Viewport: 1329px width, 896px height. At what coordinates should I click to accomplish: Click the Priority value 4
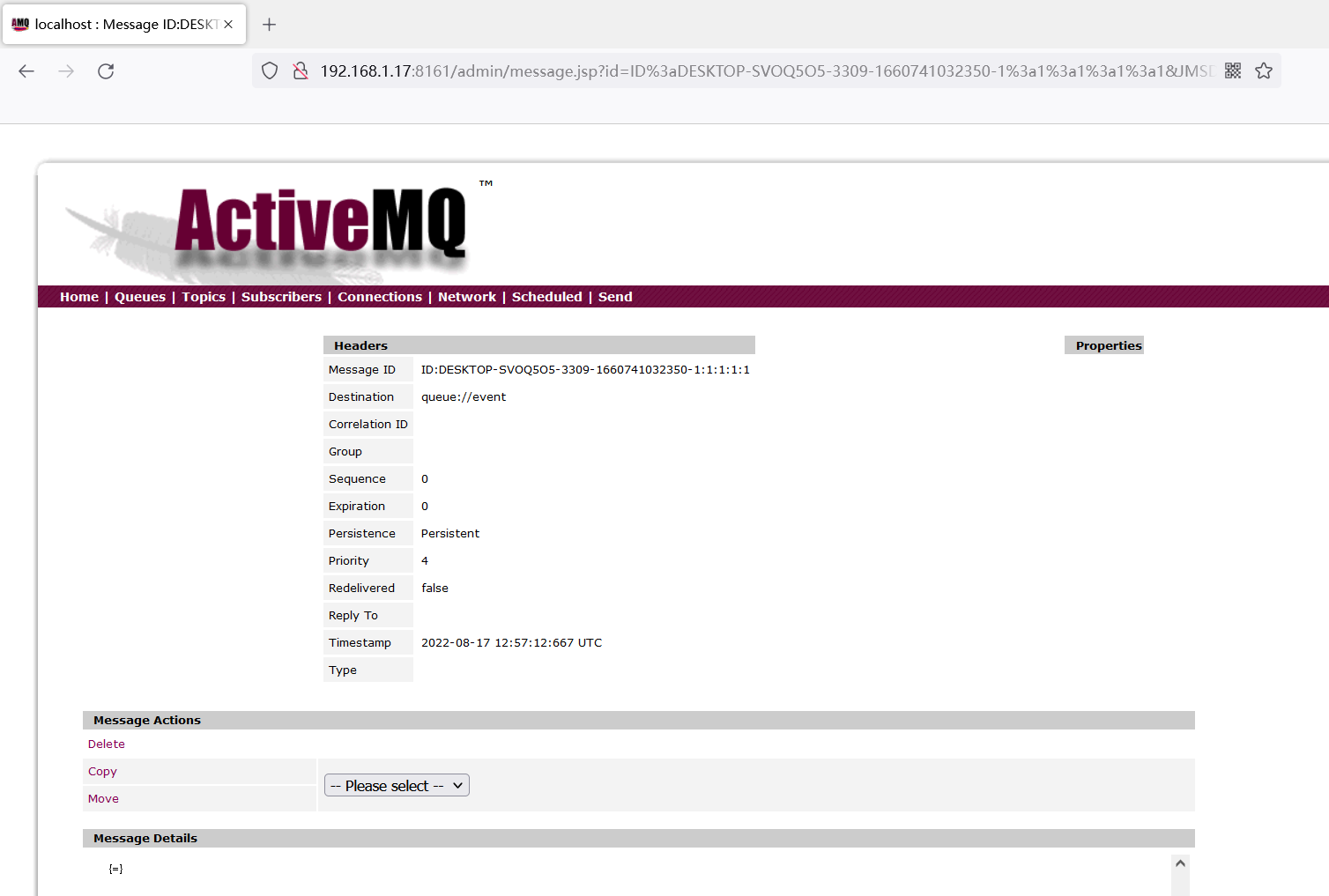(425, 561)
